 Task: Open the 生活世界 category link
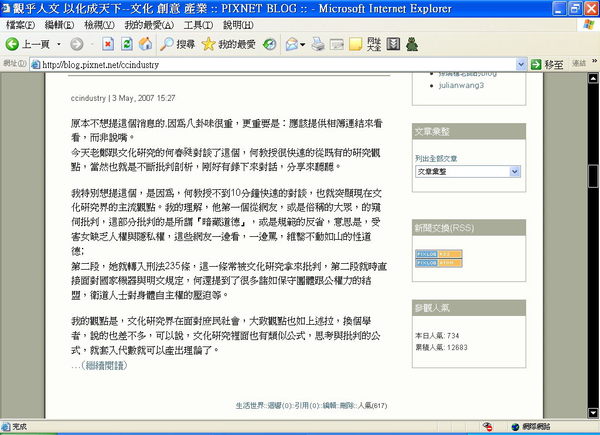(x=249, y=406)
